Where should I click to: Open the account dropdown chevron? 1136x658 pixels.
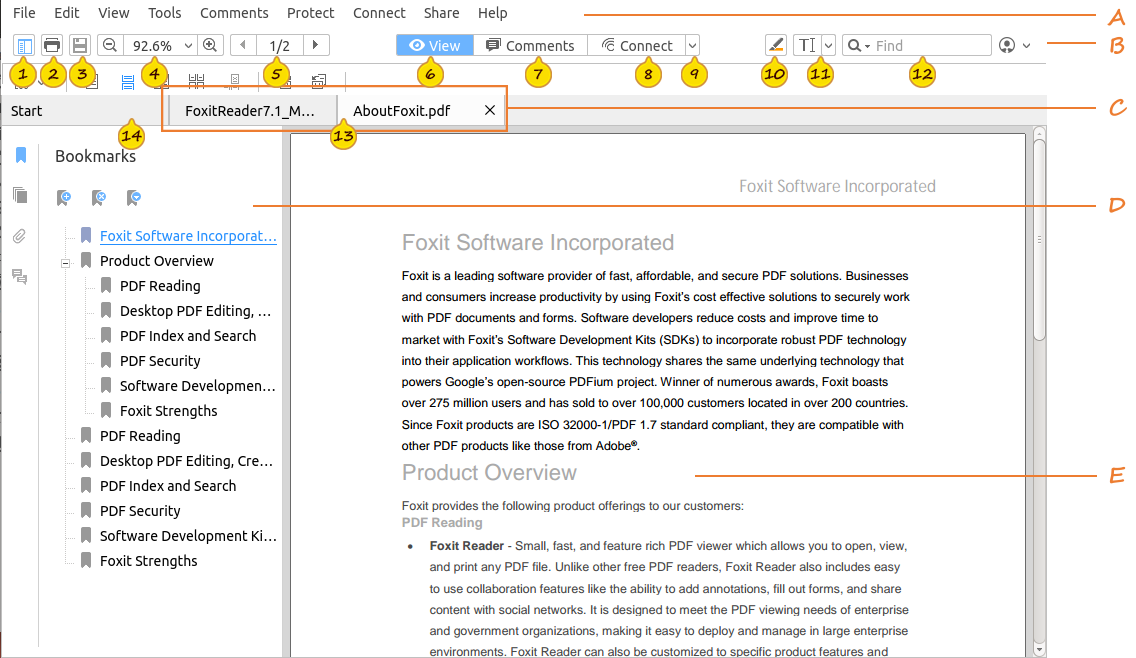click(x=1027, y=46)
